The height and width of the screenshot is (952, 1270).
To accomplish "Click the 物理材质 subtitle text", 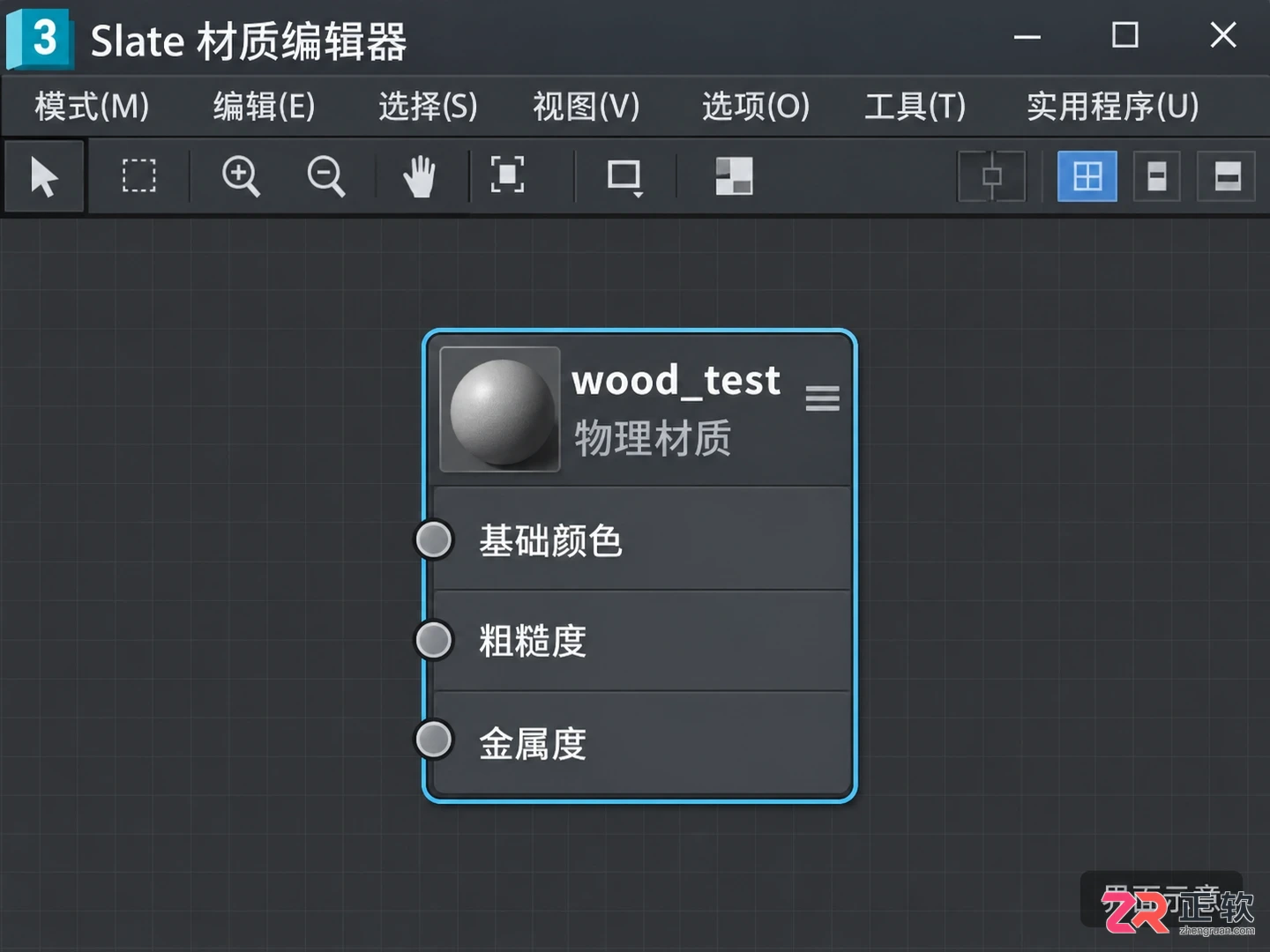I will 653,438.
